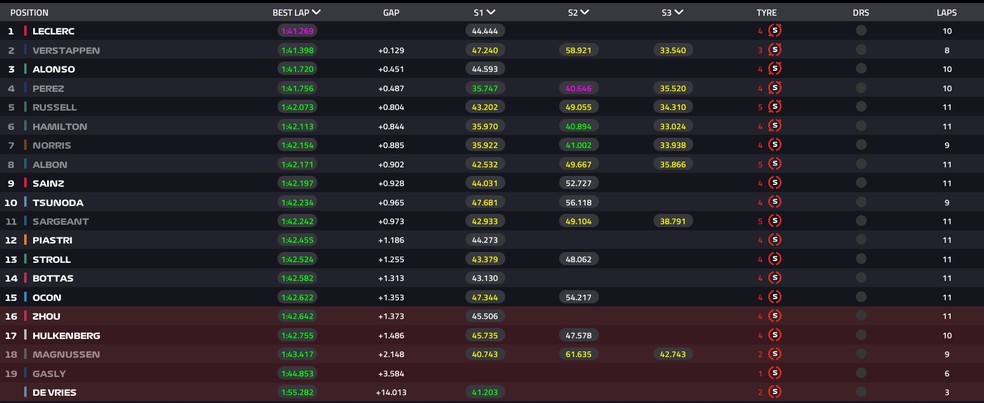The width and height of the screenshot is (984, 403).
Task: Click Bottas's soft tyre icon
Action: [775, 278]
